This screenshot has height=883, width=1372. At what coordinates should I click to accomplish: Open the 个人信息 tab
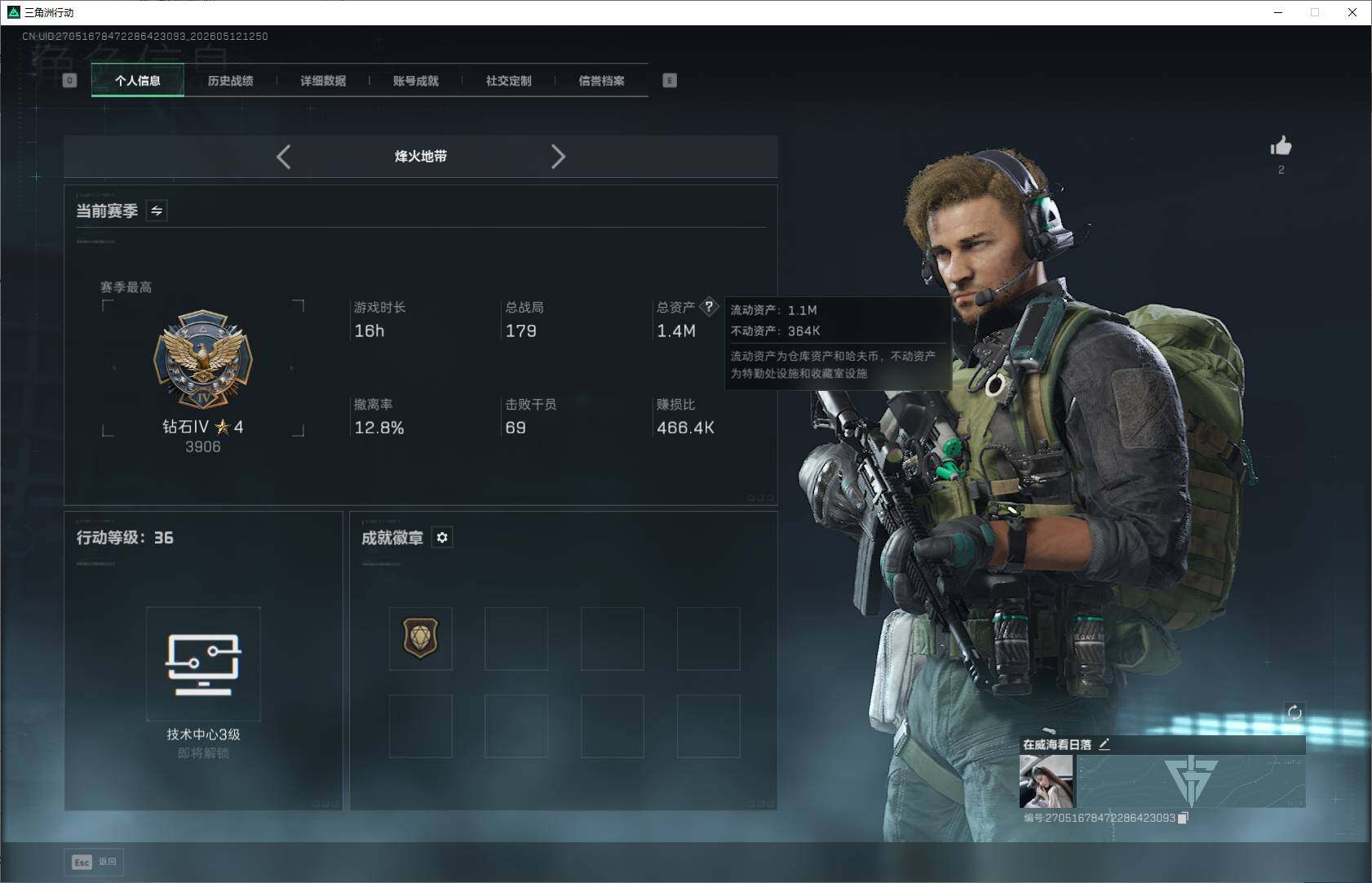click(138, 81)
